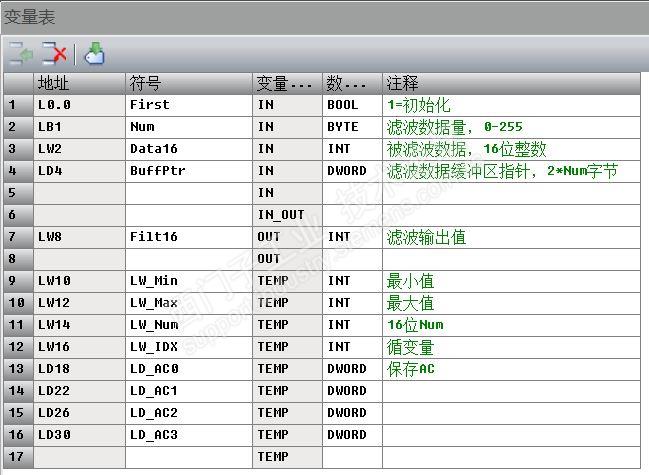Click empty symbol field in row 17

[x=189, y=457]
